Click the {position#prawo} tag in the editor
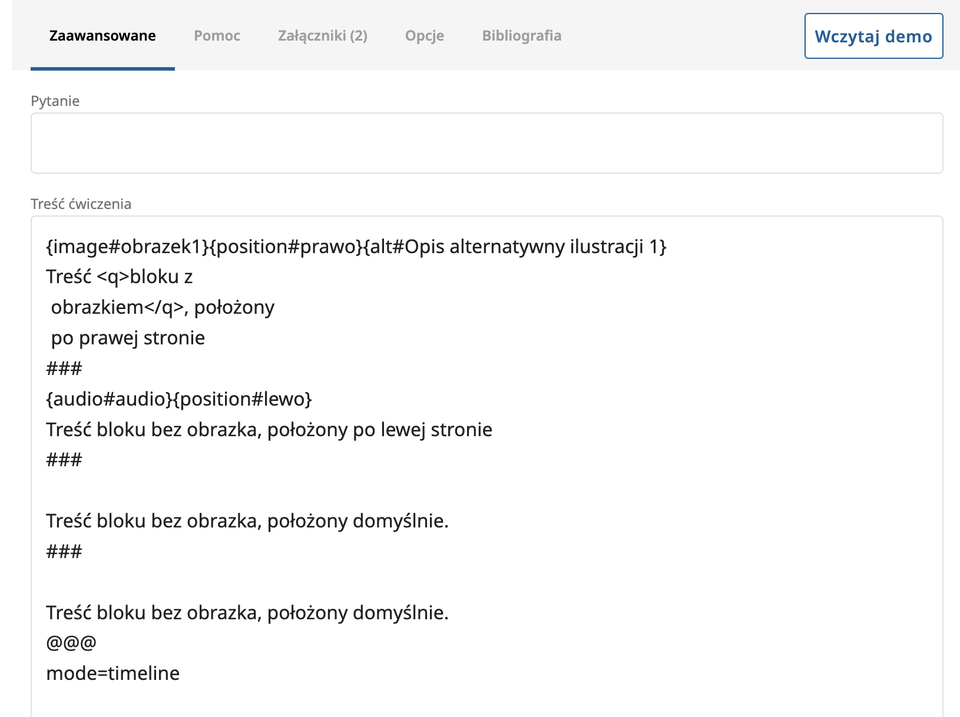The image size is (960, 717). 287,246
